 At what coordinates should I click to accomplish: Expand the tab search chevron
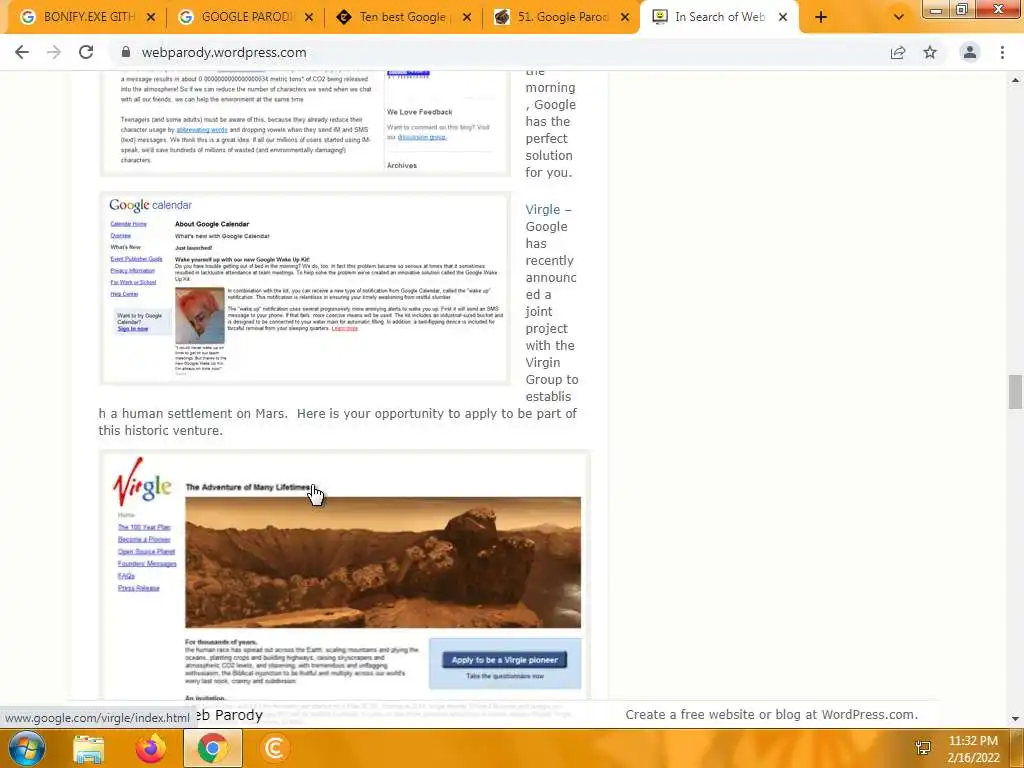coord(899,17)
